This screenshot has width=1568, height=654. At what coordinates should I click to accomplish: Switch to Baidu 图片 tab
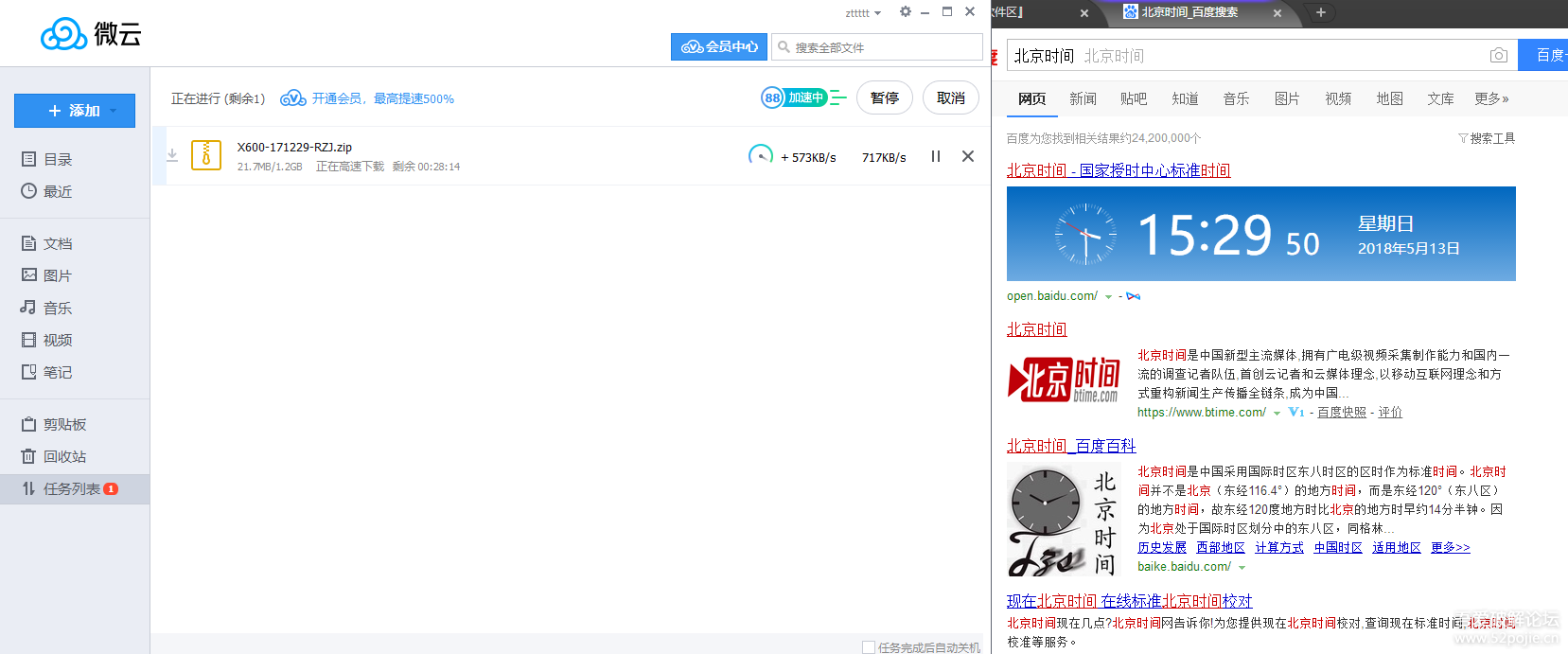pyautogui.click(x=1287, y=98)
